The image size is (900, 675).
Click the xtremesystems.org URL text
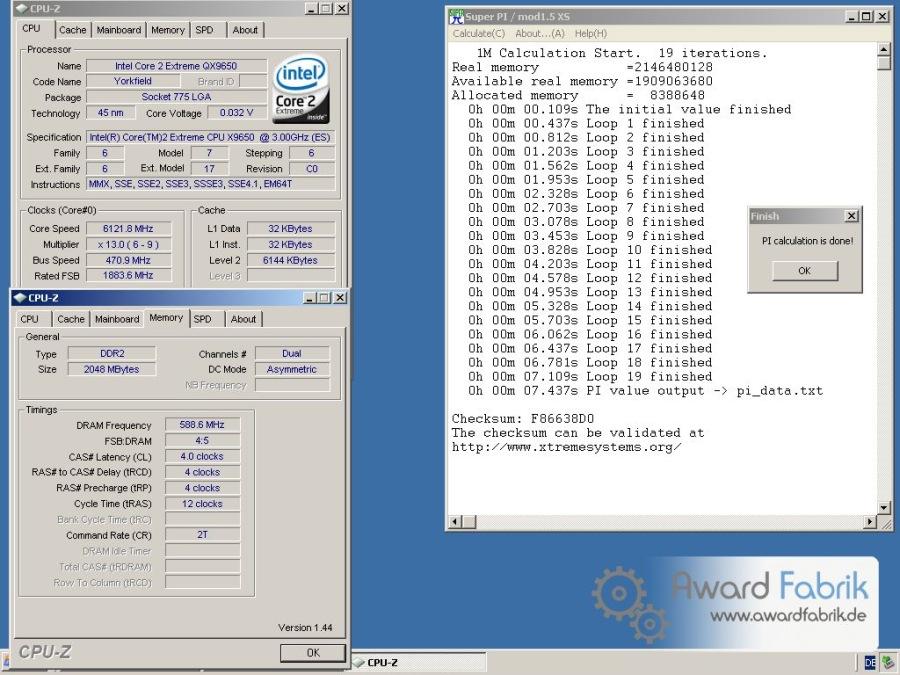tap(567, 447)
